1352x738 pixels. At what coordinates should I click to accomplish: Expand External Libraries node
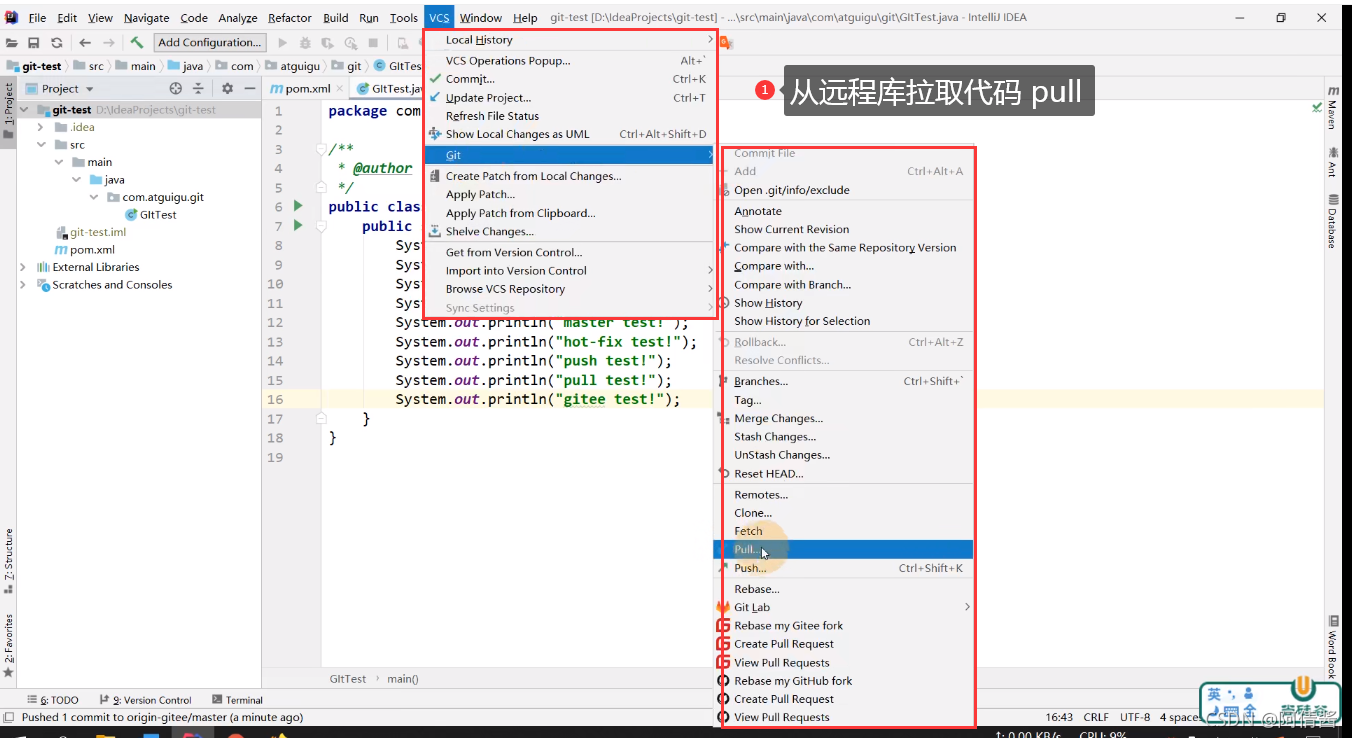[24, 267]
